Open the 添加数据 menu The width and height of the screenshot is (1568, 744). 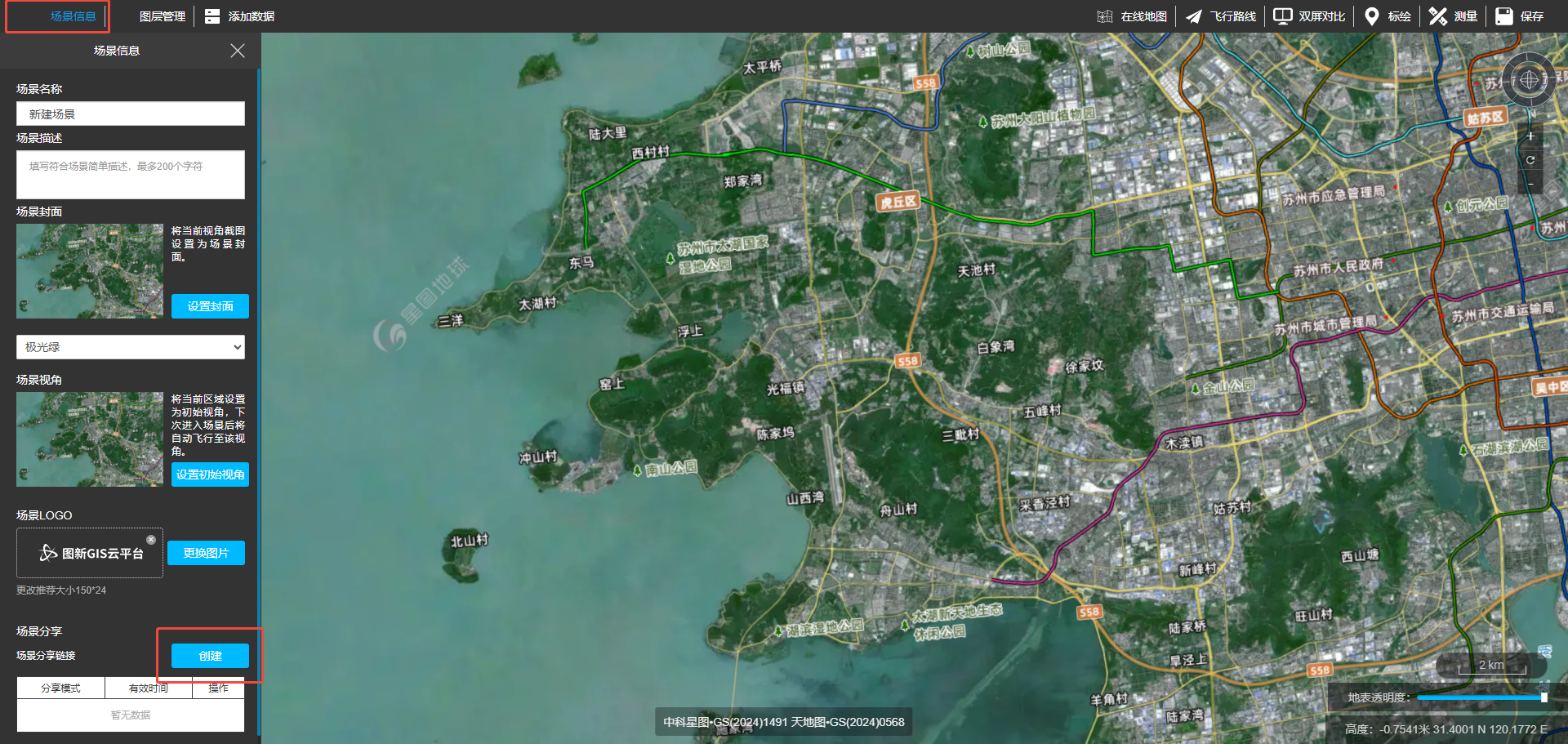click(239, 16)
